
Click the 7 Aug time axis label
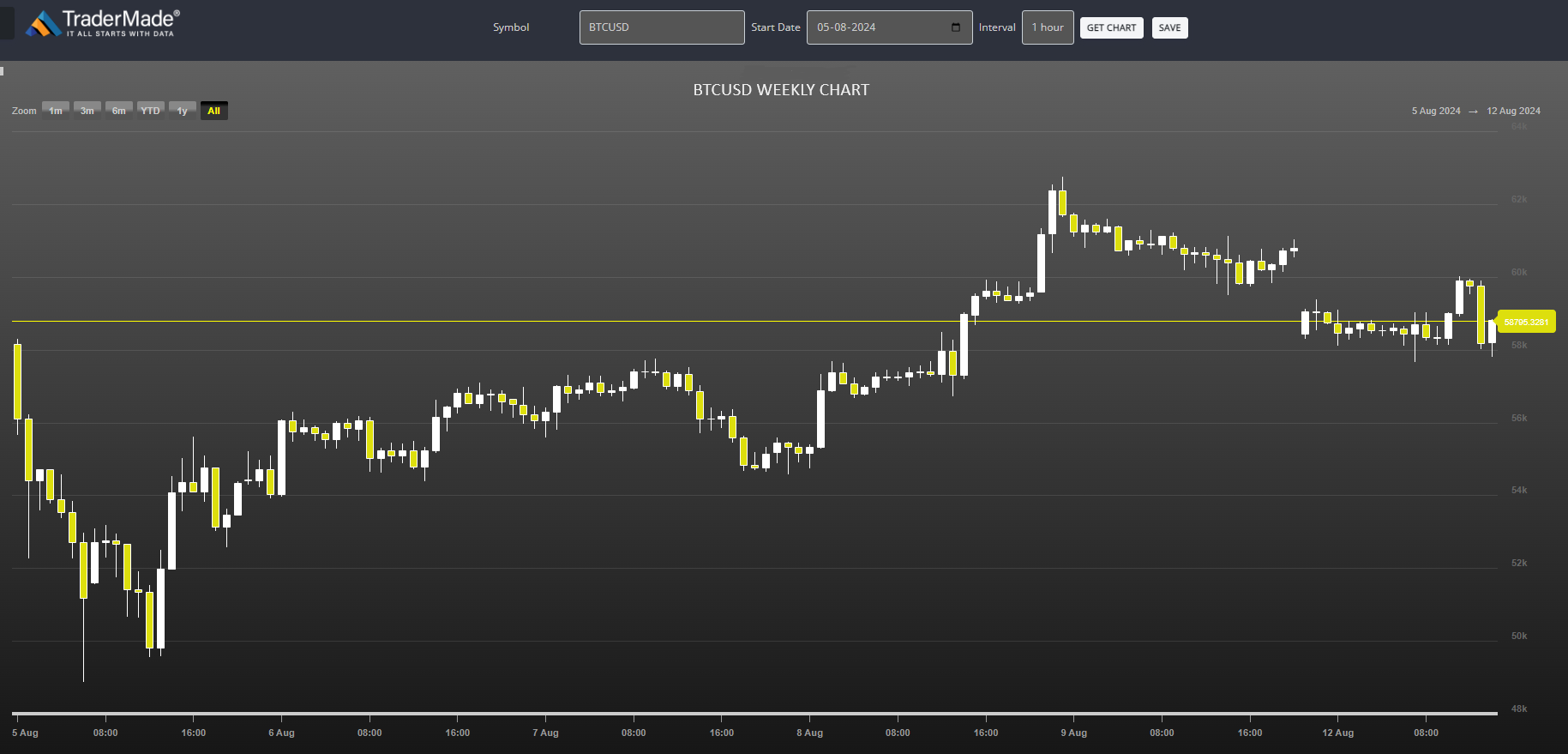545,733
